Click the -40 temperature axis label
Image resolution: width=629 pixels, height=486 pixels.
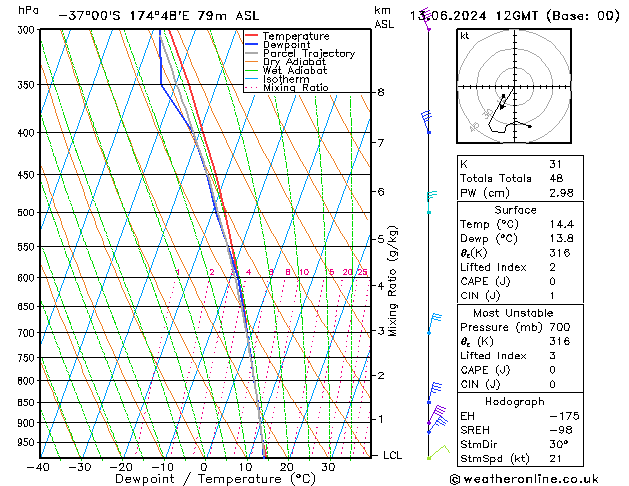(39, 467)
